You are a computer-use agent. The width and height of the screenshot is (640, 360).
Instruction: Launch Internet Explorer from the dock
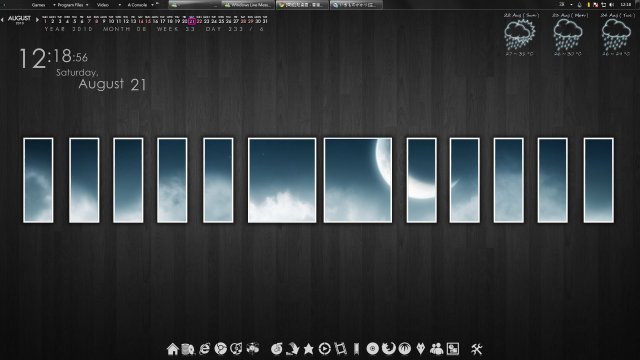pyautogui.click(x=204, y=349)
